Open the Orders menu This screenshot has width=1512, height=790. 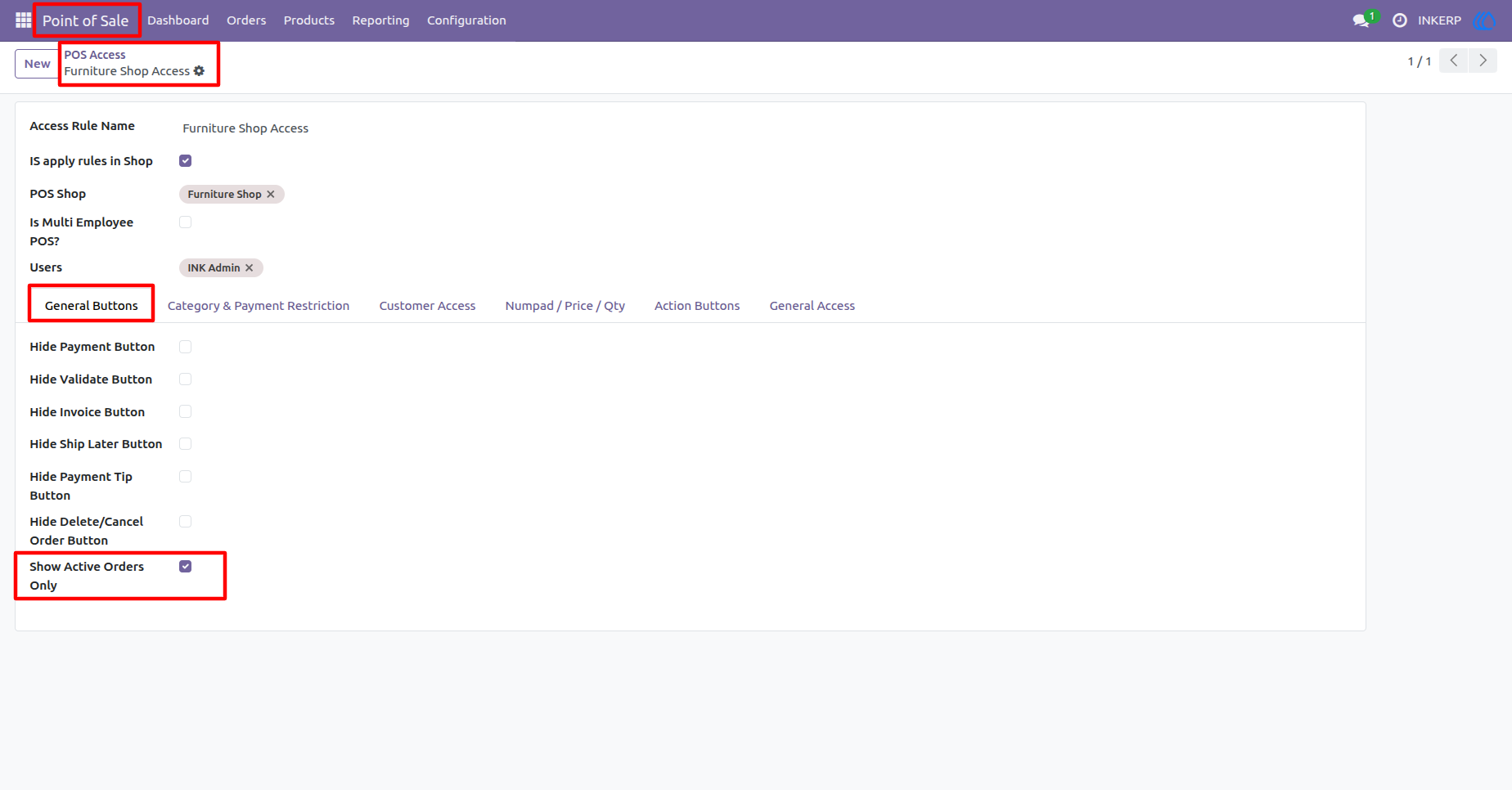(x=246, y=20)
